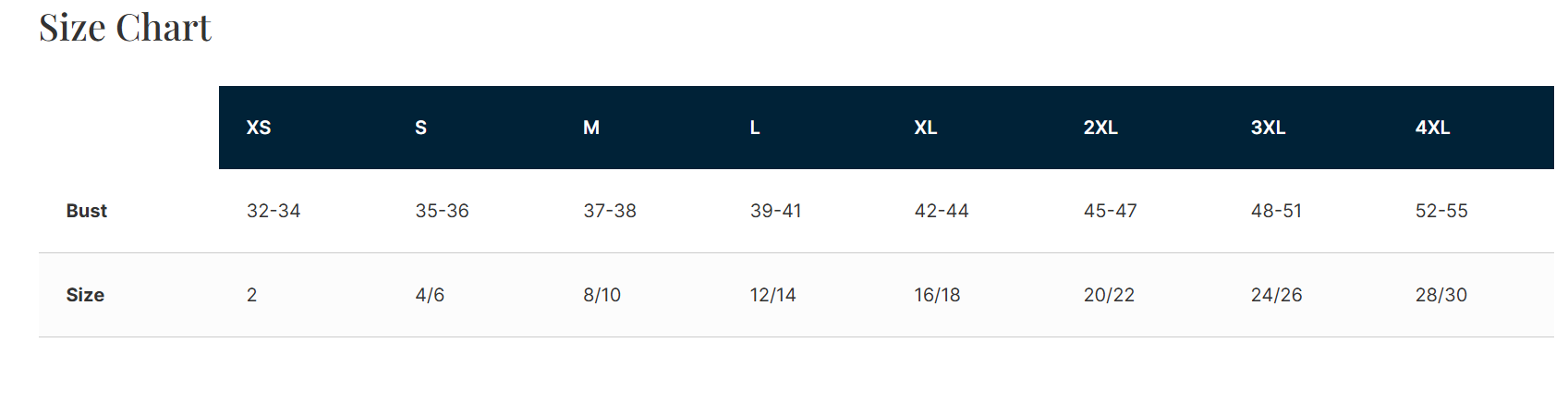1568x416 pixels.
Task: Click the Size row label
Action: (x=85, y=295)
